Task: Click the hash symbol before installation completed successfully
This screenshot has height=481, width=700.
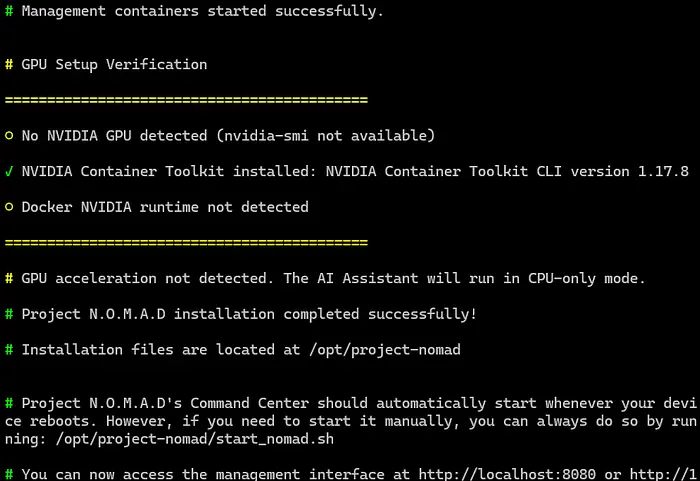Action: 9,314
